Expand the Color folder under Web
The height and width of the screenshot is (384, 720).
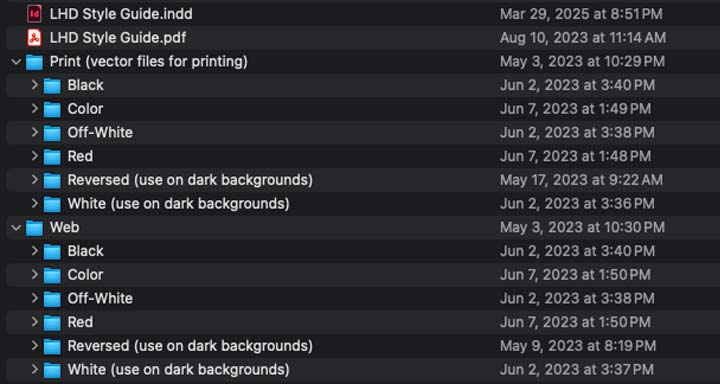tap(34, 275)
